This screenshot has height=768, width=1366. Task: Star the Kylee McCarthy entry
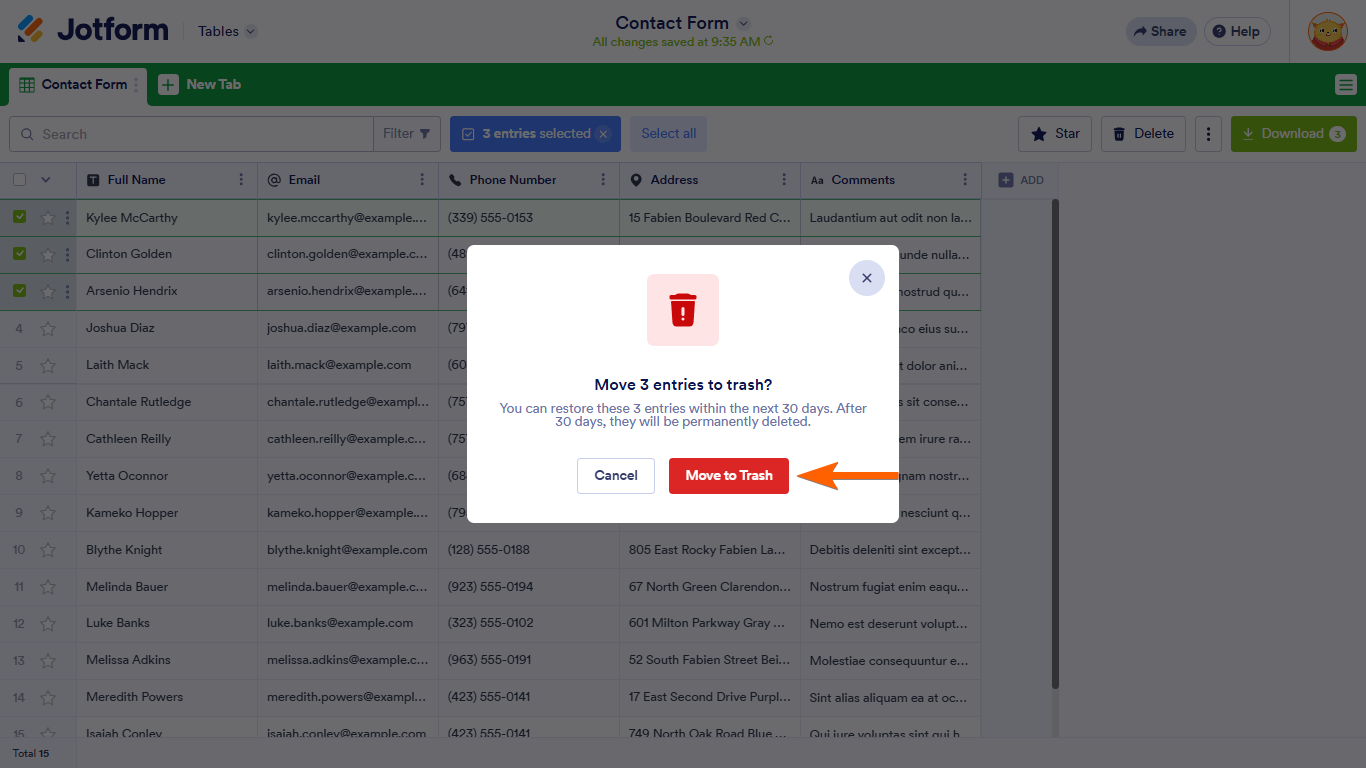click(x=48, y=218)
